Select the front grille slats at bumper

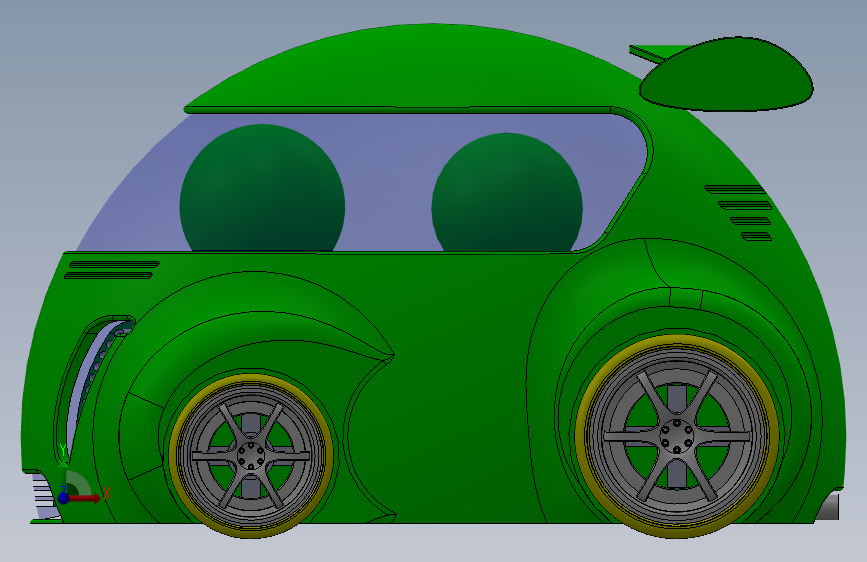point(45,497)
